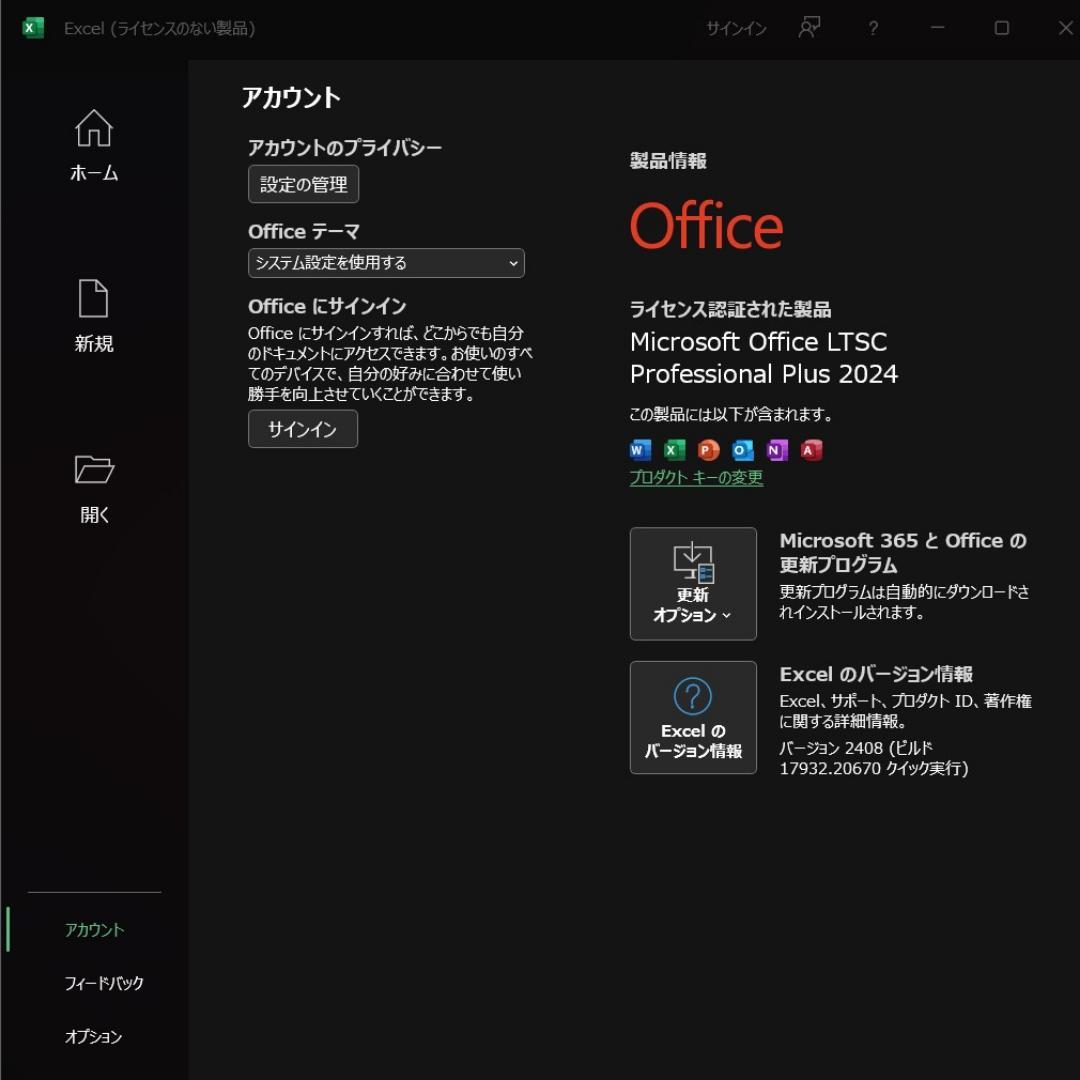The width and height of the screenshot is (1080, 1080).
Task: Select the OneNote product icon
Action: pyautogui.click(x=775, y=450)
